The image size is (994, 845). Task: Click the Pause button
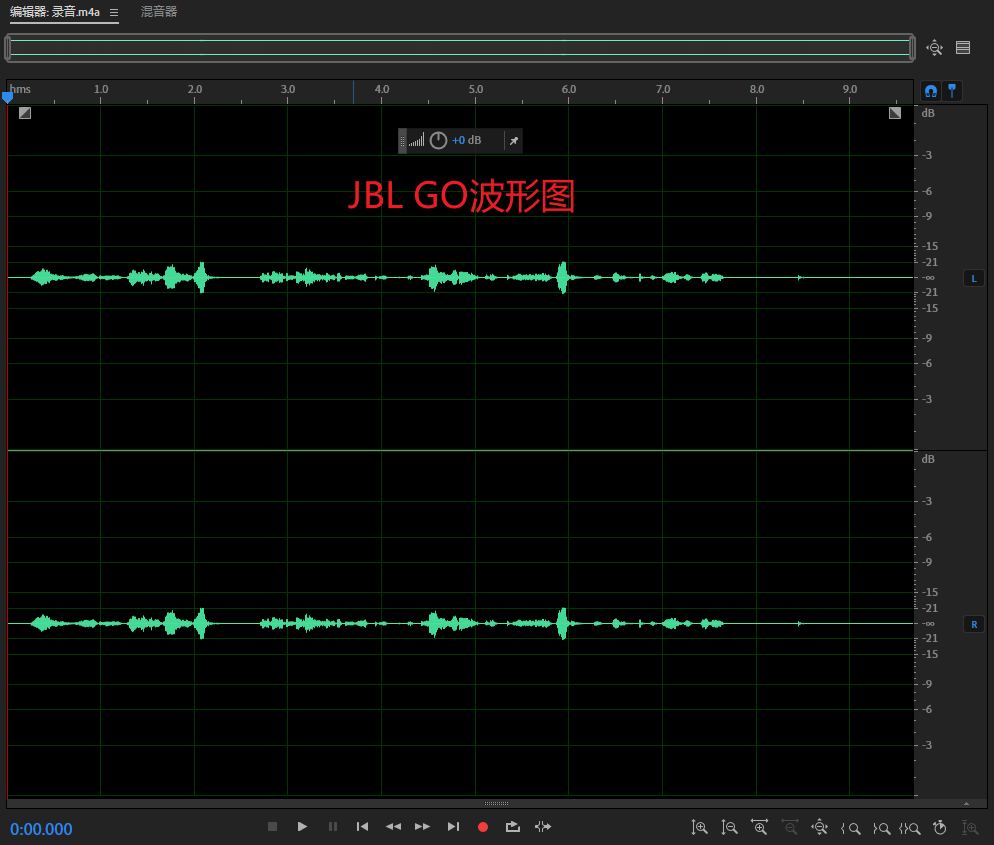click(333, 827)
